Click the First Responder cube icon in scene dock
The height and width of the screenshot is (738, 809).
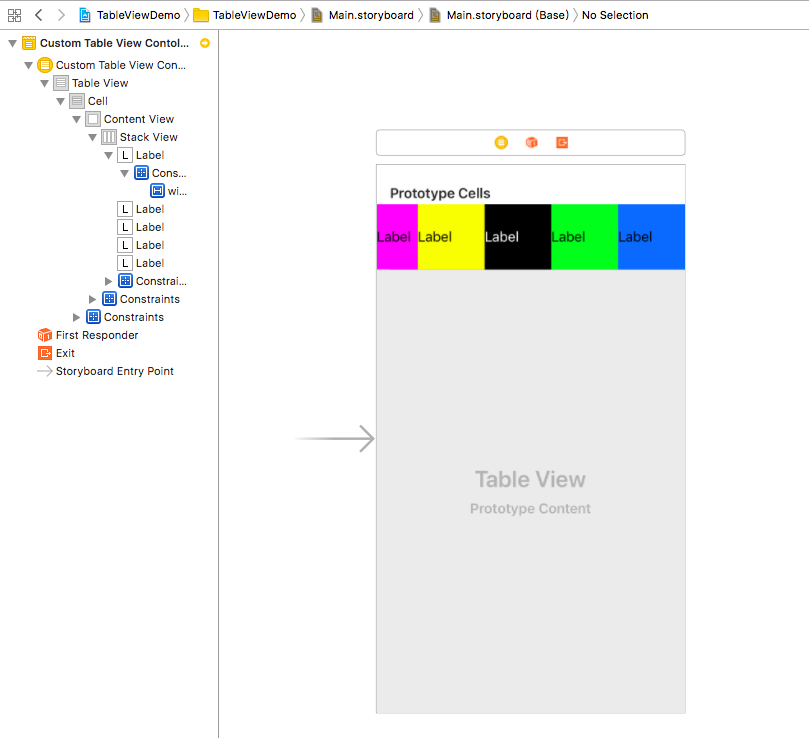click(x=532, y=142)
